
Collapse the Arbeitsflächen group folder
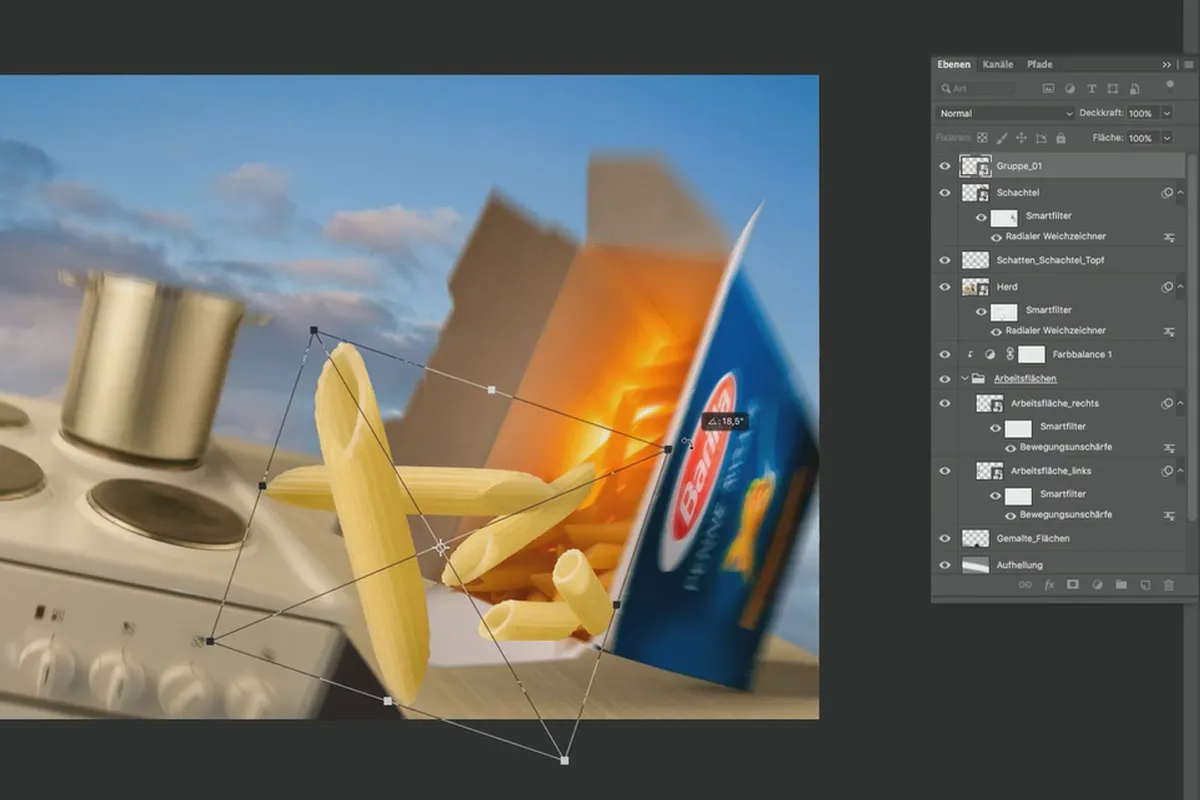pyautogui.click(x=965, y=379)
